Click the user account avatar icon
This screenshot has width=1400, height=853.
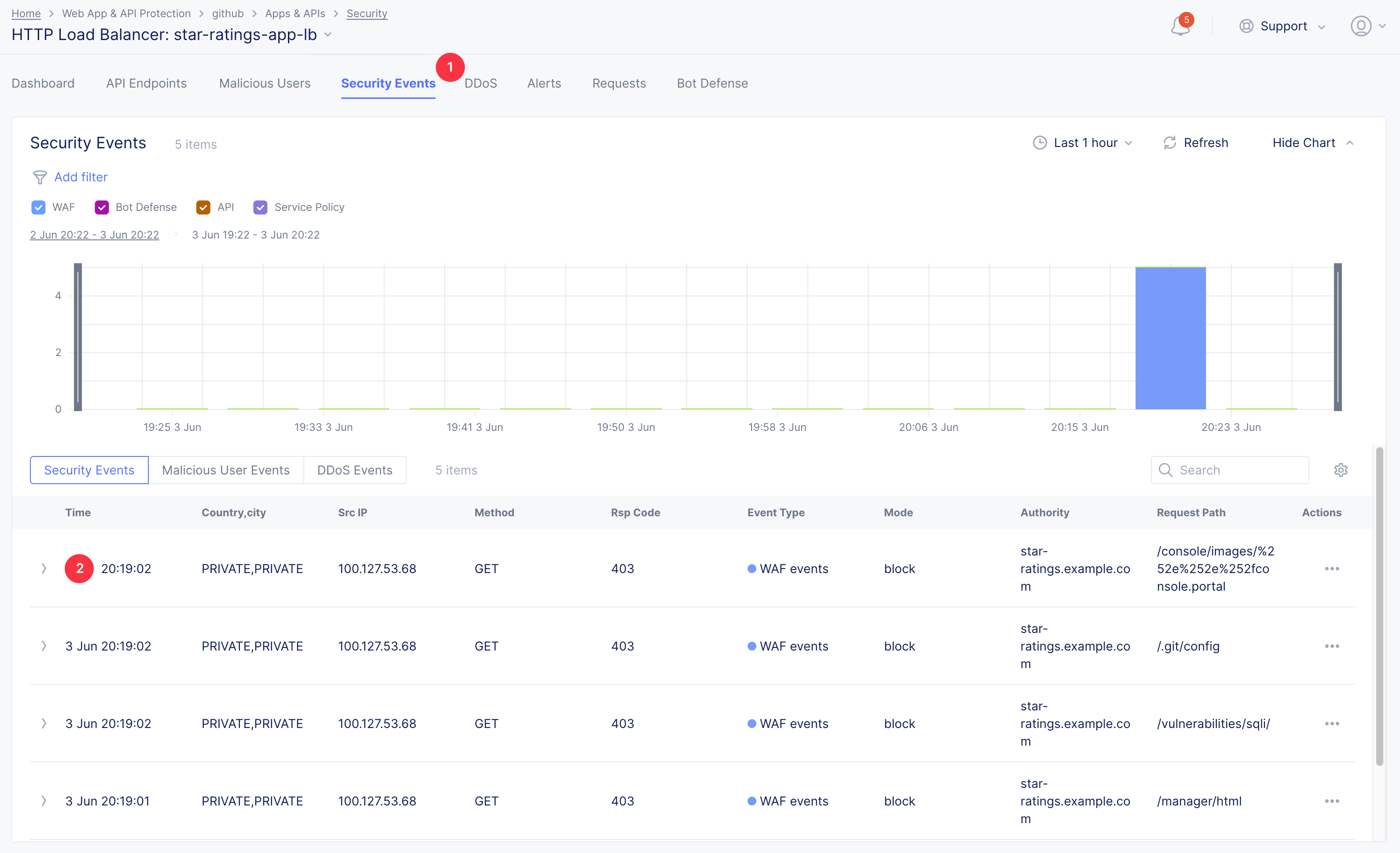tap(1360, 26)
